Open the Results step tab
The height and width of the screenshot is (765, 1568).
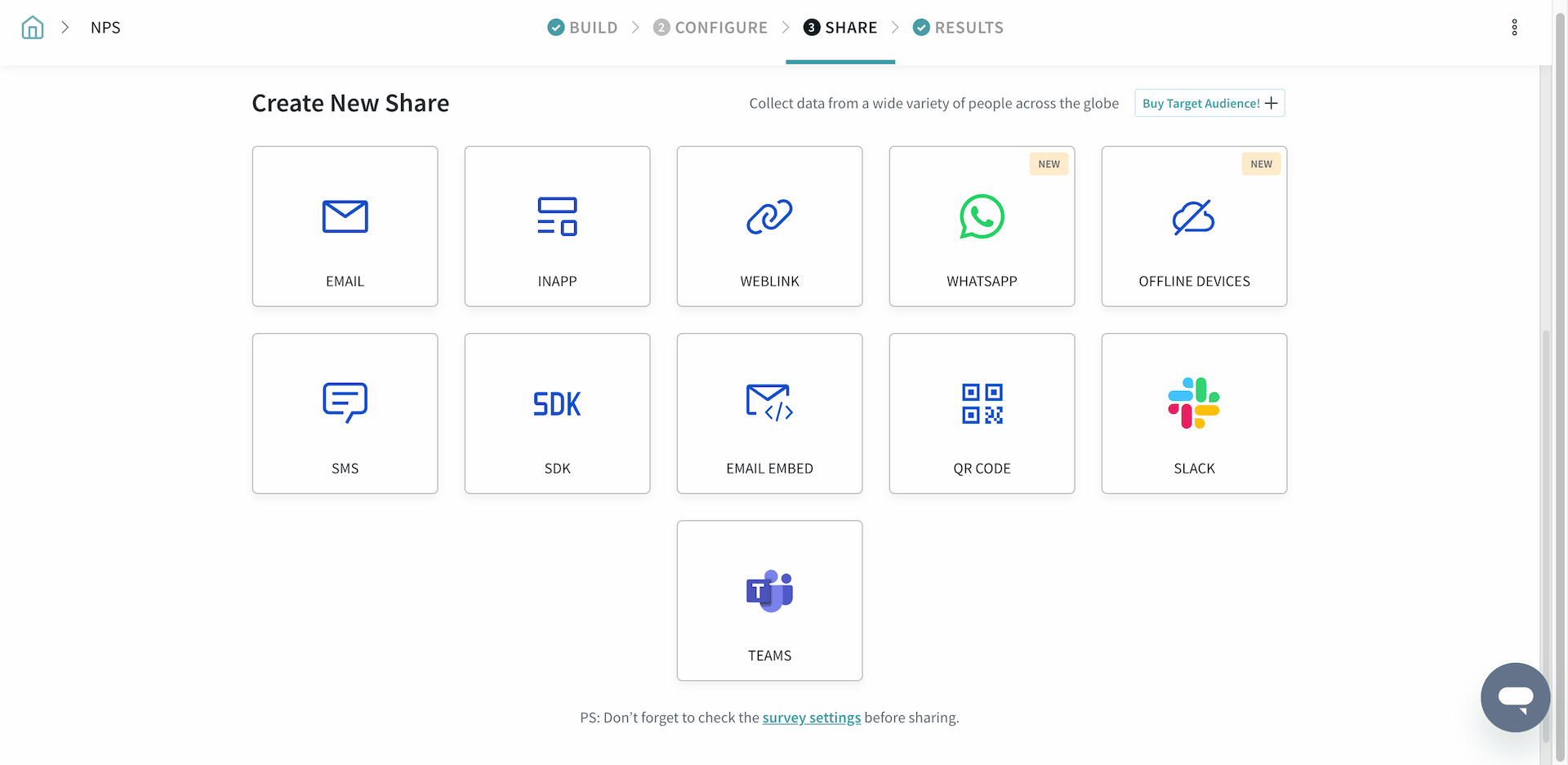[x=959, y=28]
